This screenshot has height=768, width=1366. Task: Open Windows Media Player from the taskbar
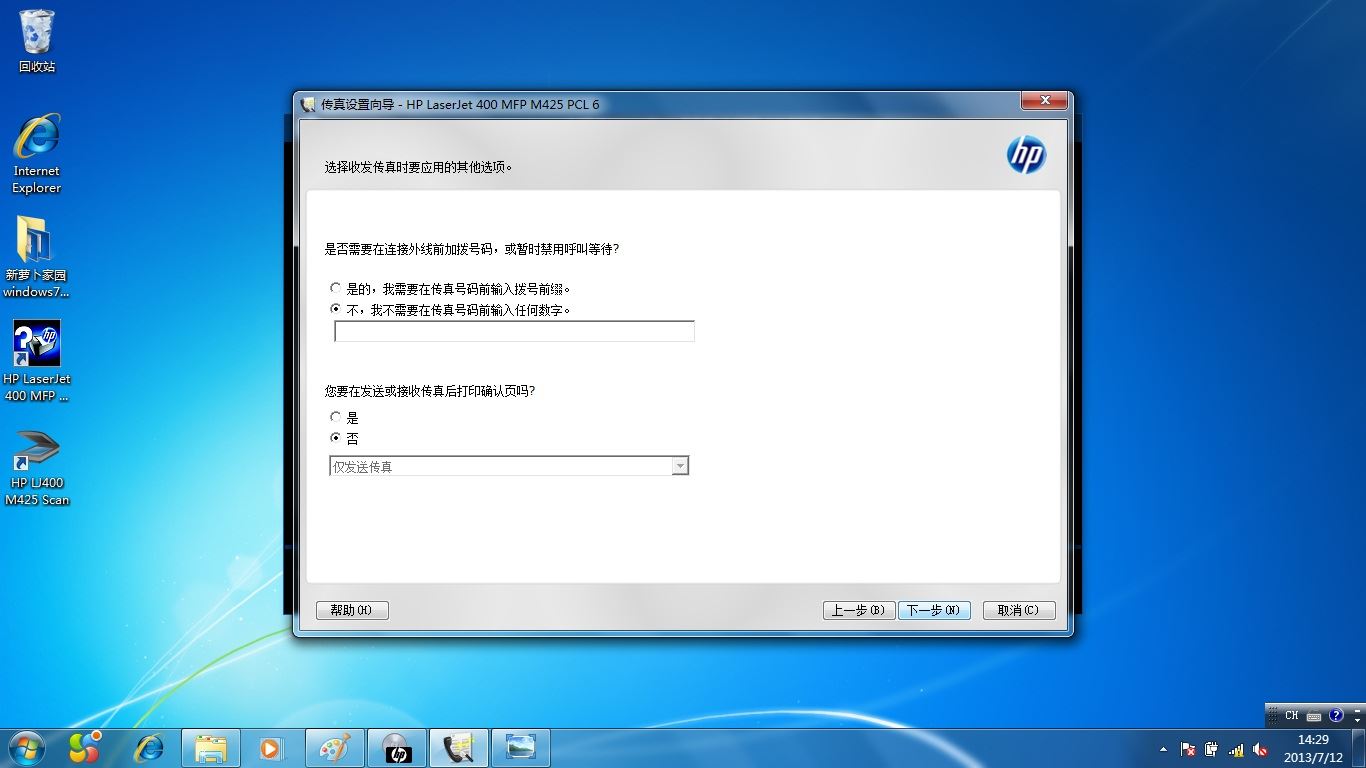[272, 748]
